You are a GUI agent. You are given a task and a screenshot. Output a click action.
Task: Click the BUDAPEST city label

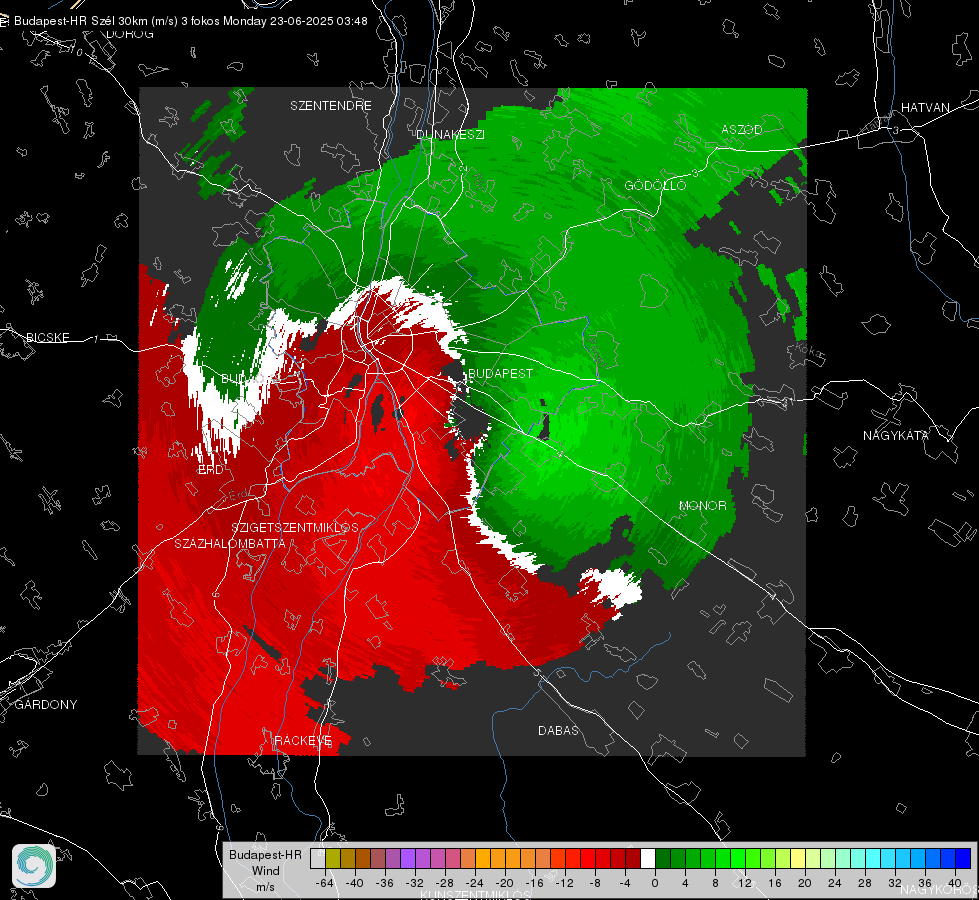click(x=500, y=373)
